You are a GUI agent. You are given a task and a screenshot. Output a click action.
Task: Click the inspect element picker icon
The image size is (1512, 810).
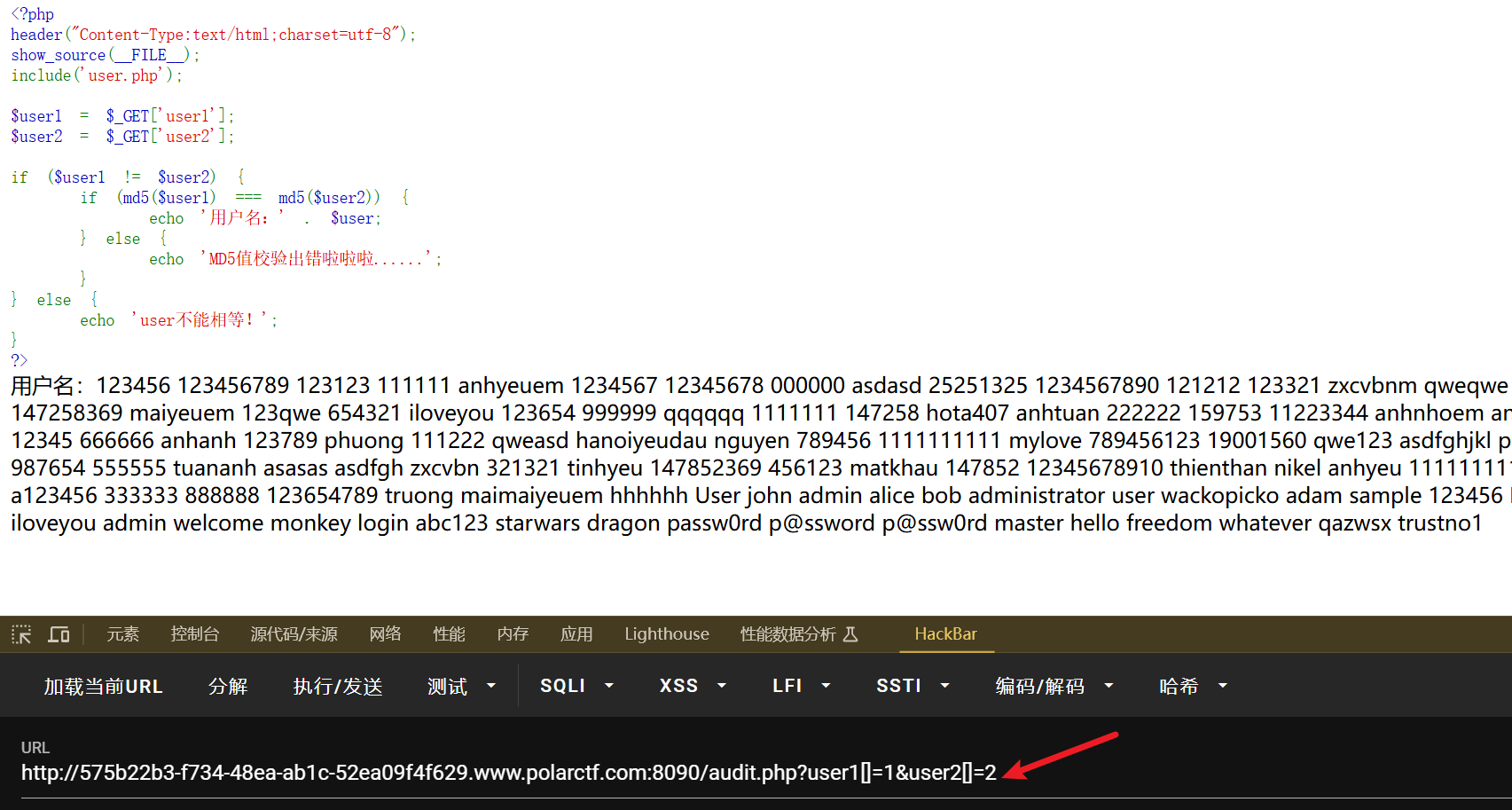coord(21,634)
